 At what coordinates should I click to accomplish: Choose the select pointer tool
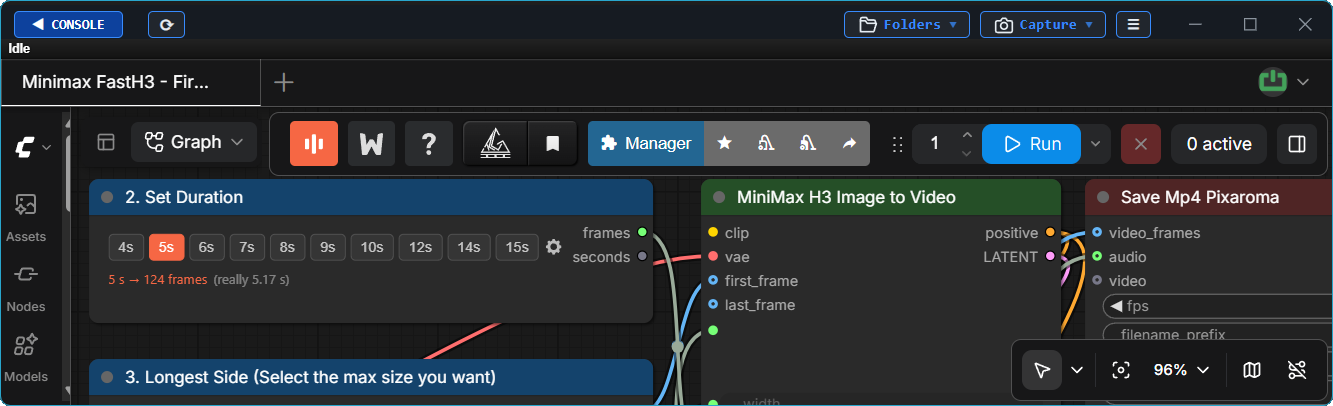pos(1042,370)
